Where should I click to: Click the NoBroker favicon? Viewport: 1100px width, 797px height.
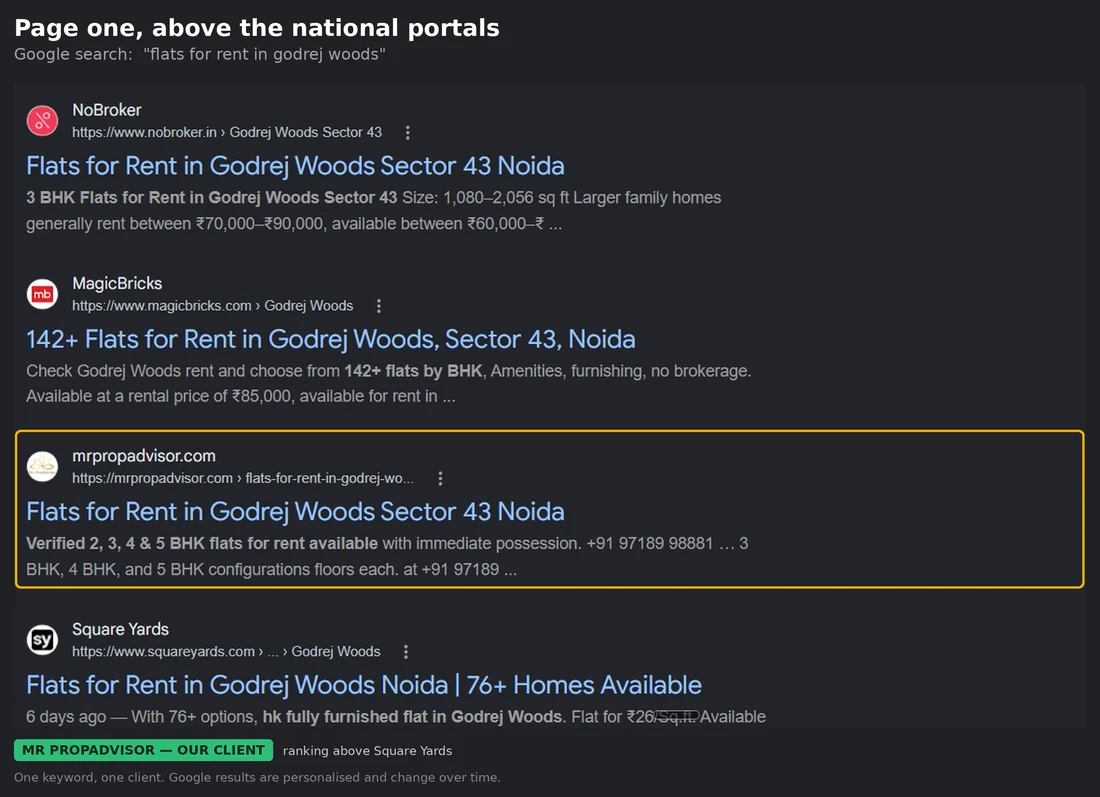(42, 121)
